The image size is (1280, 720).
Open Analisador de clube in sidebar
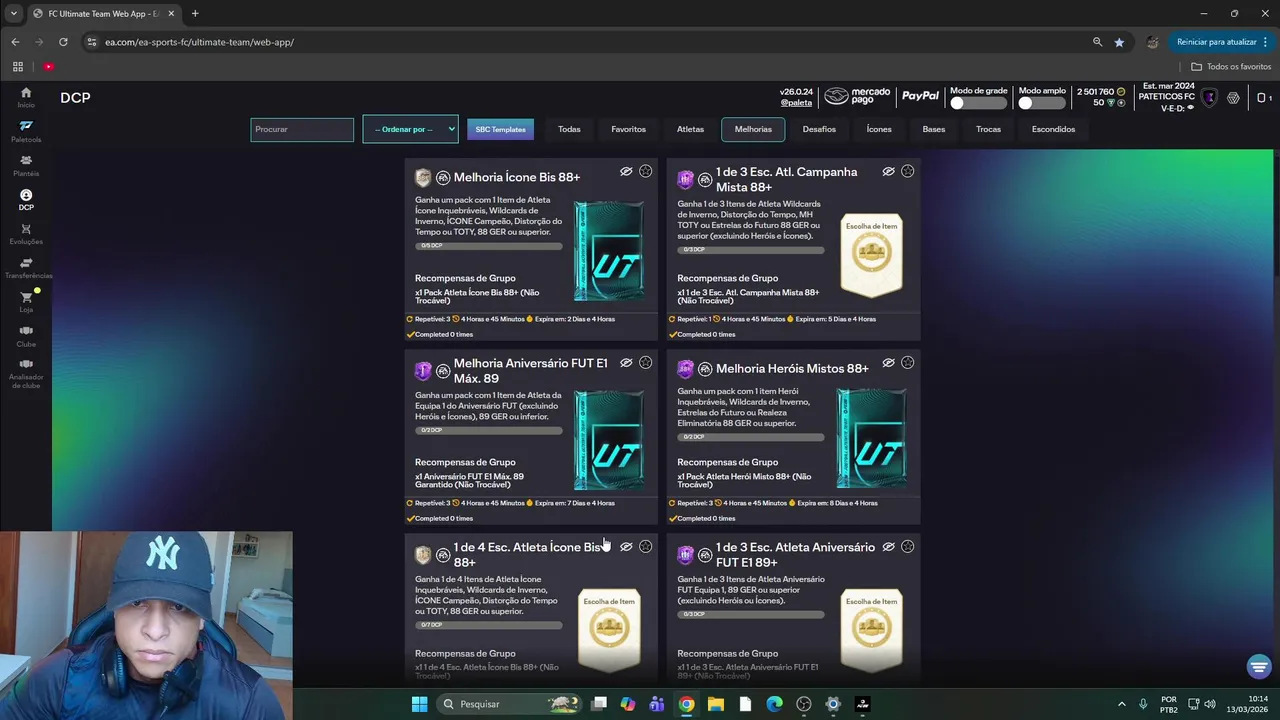tap(26, 372)
